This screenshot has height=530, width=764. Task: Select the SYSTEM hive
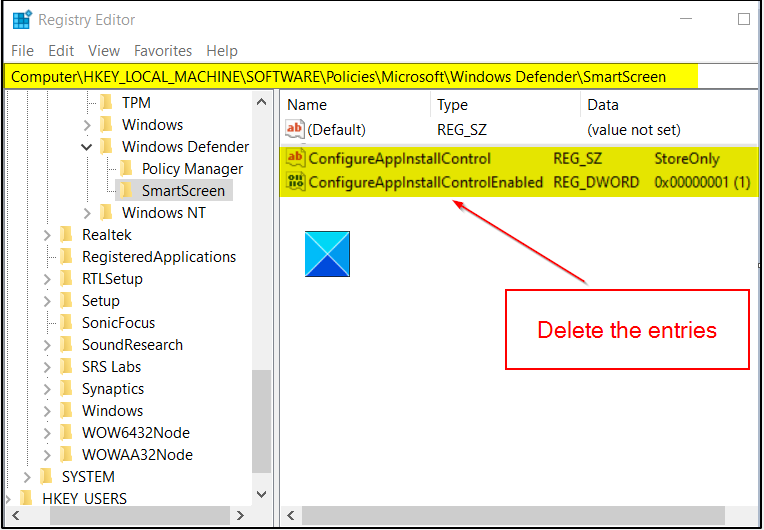click(88, 476)
